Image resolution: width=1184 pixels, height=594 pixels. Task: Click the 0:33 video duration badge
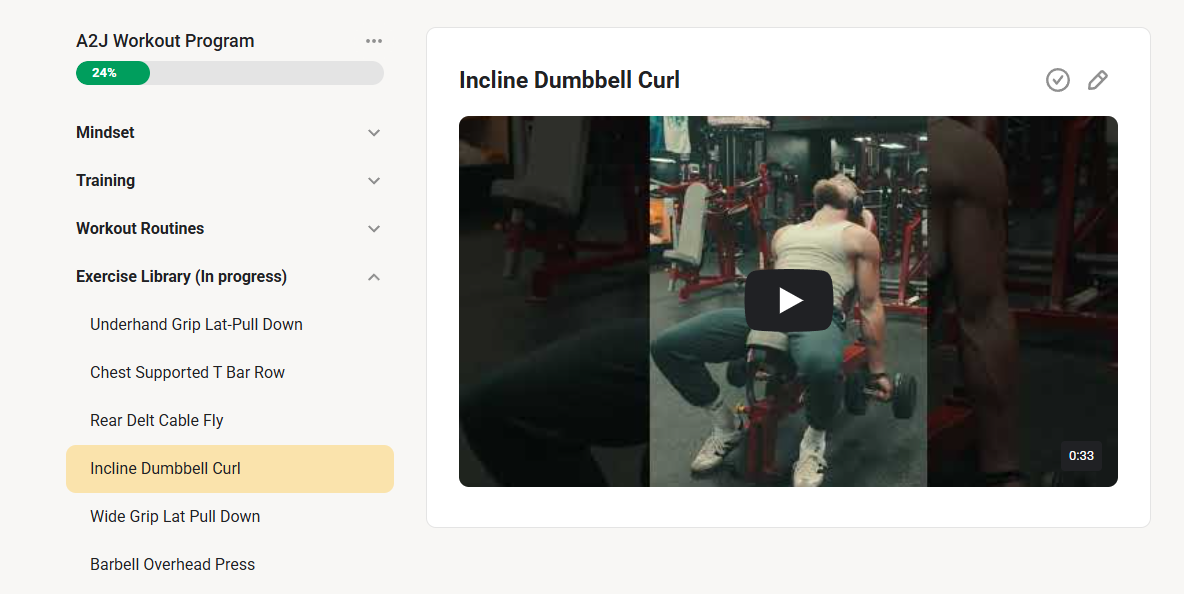pyautogui.click(x=1081, y=456)
